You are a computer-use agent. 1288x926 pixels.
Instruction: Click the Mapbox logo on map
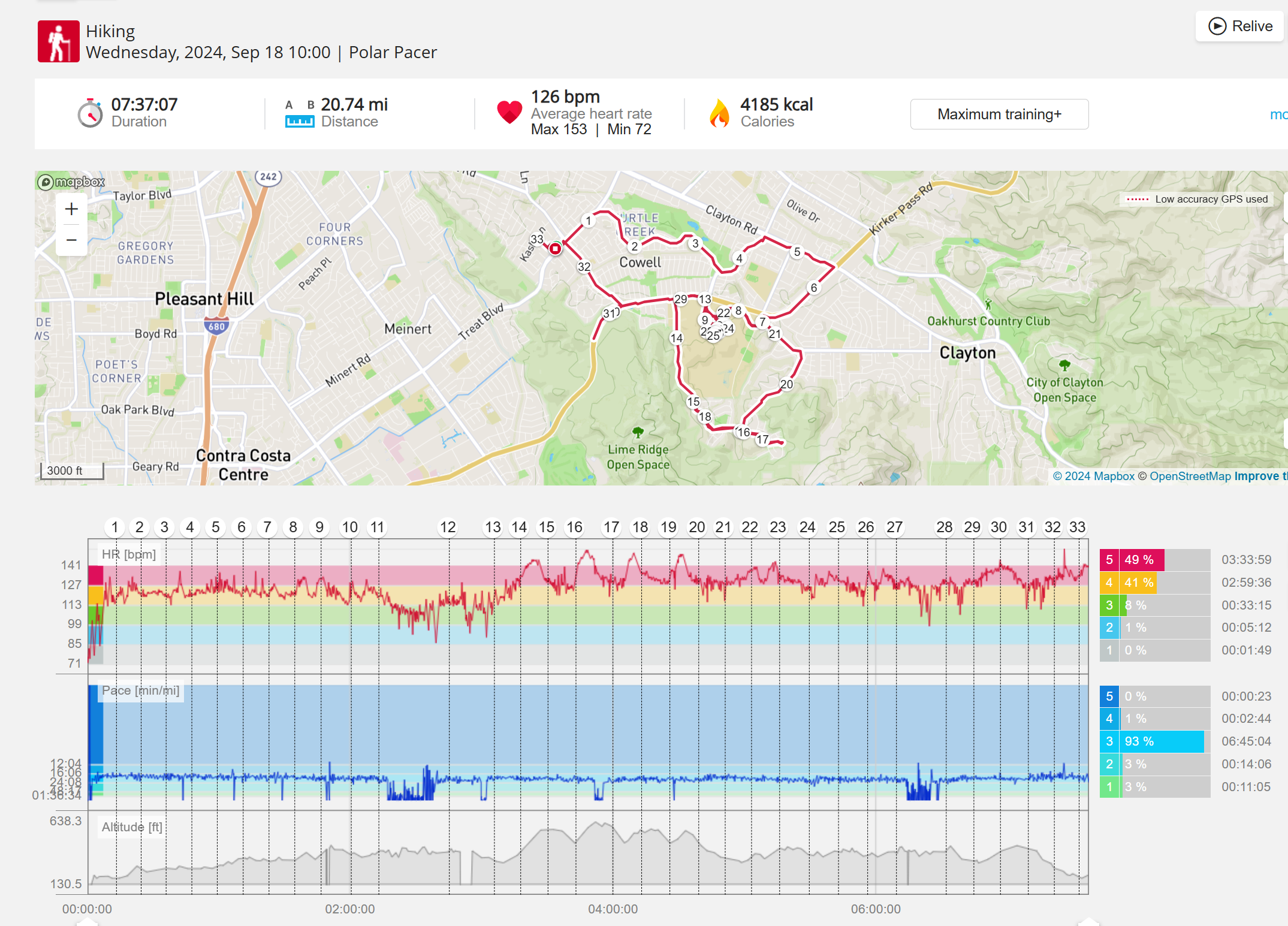click(71, 182)
